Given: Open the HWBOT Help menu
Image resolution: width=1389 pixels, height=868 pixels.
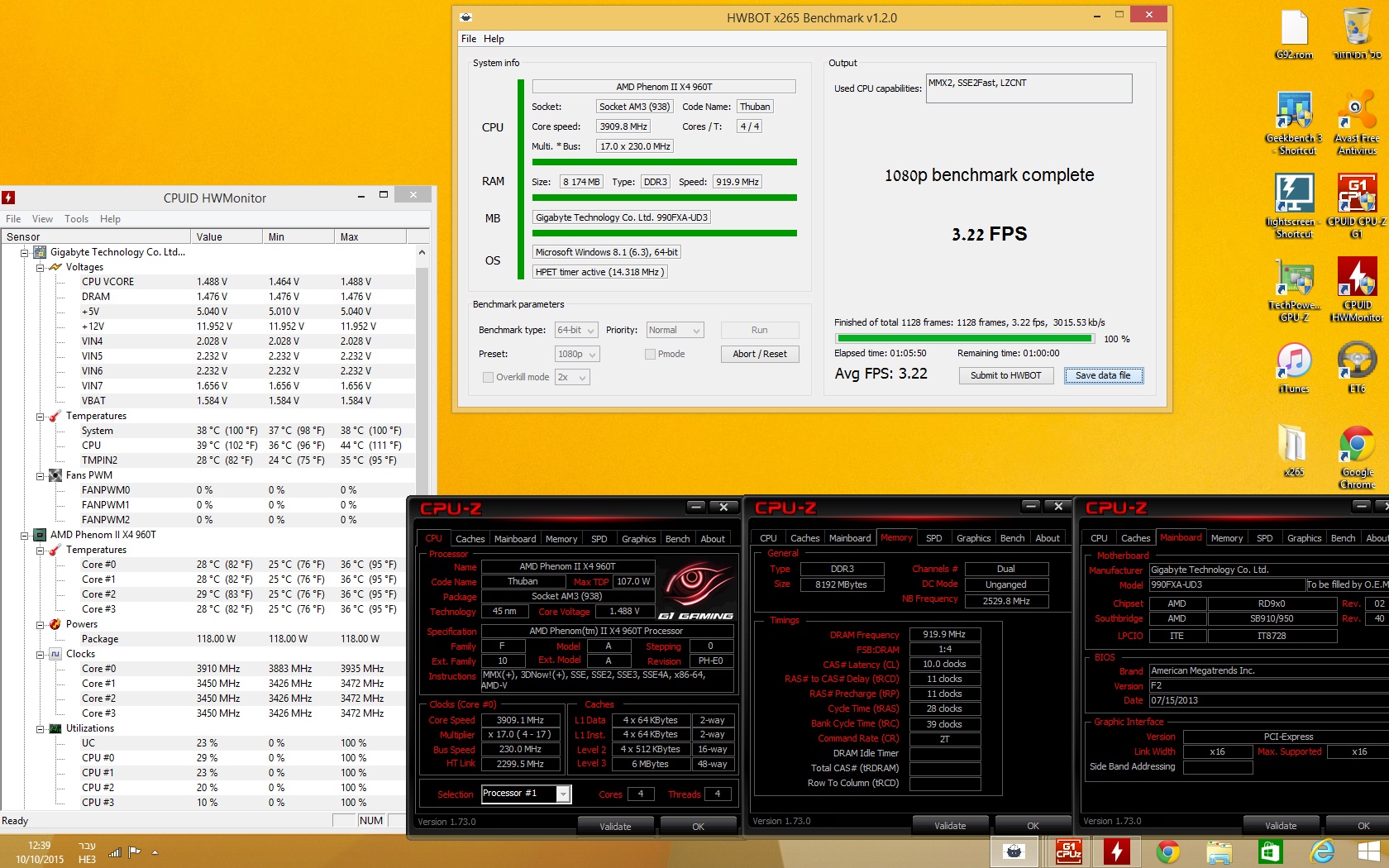Looking at the screenshot, I should coord(494,39).
